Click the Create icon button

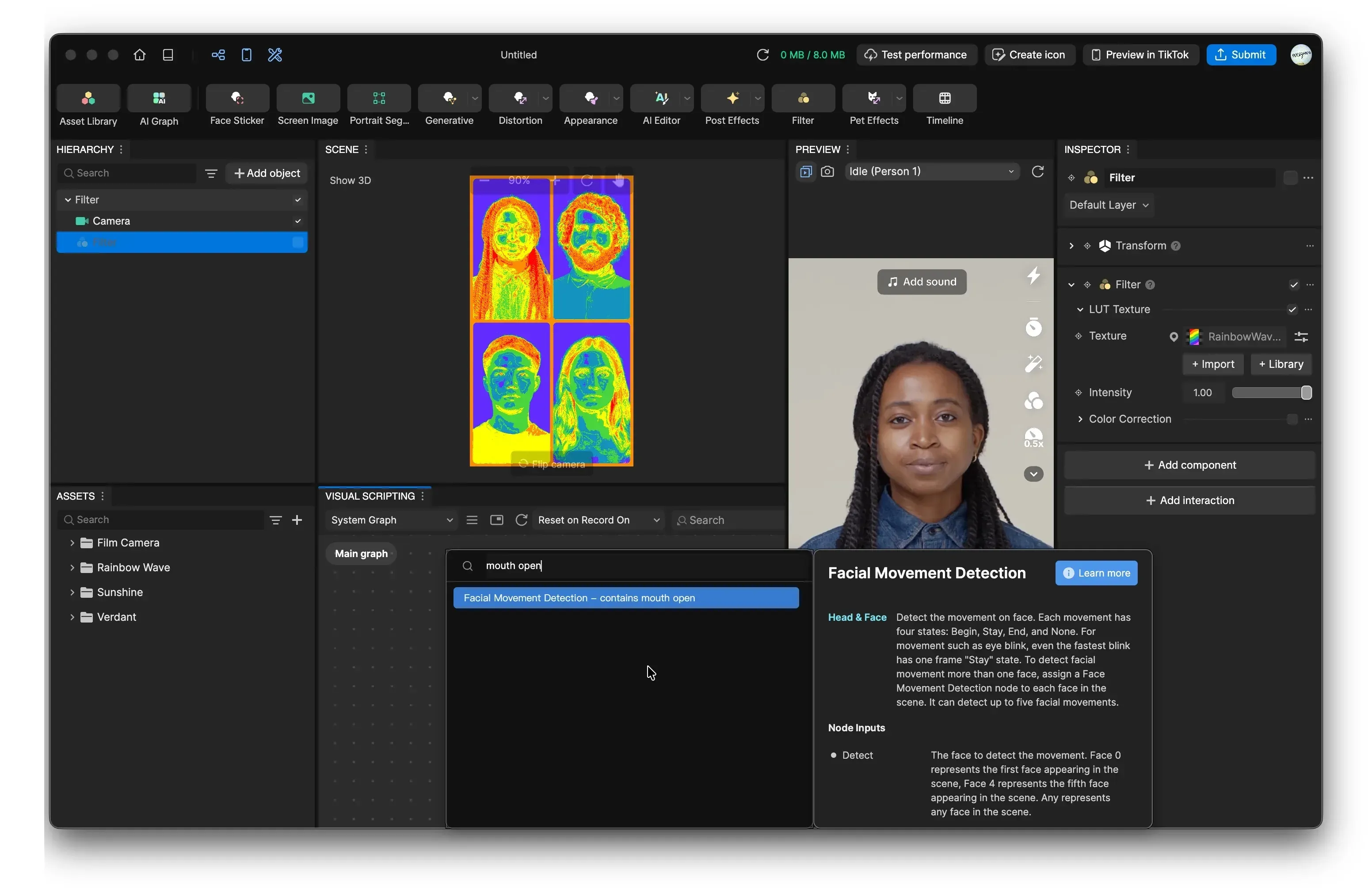[1029, 55]
